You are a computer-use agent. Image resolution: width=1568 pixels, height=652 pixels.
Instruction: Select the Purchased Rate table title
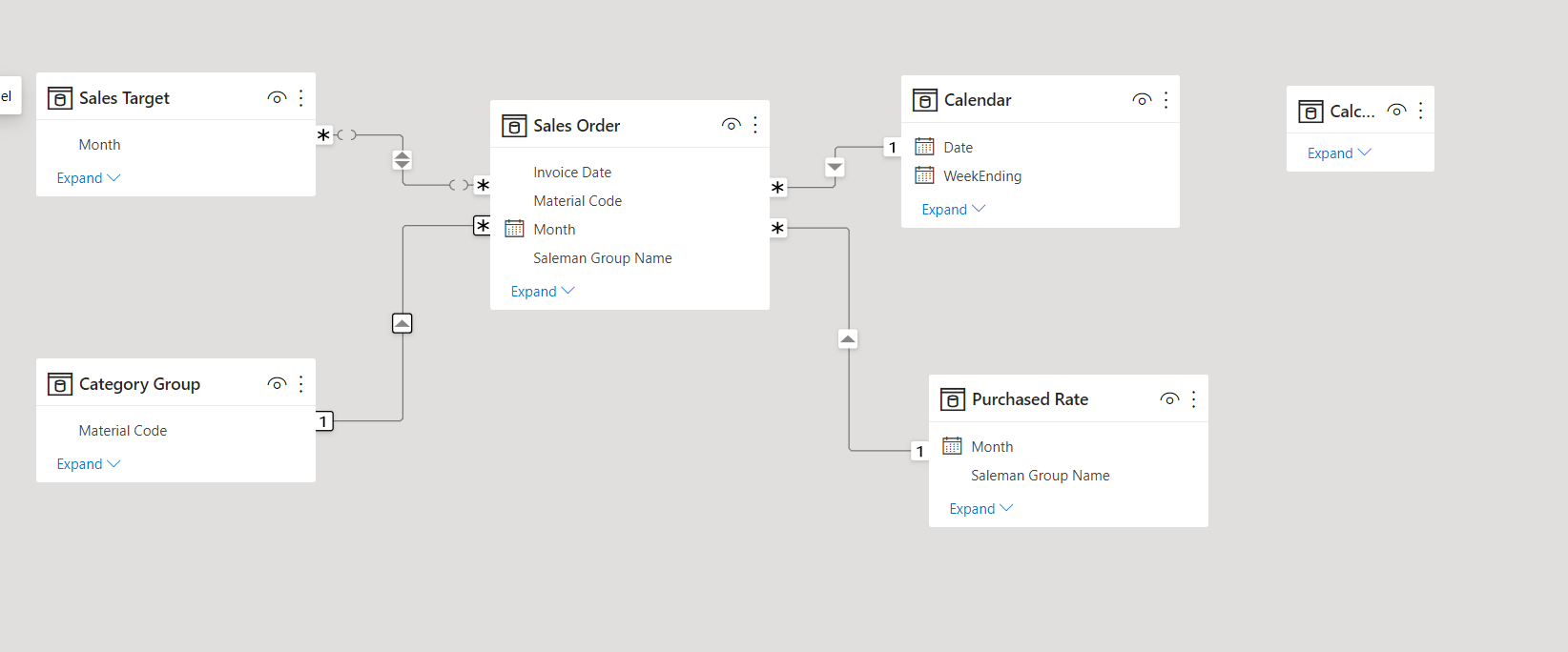click(1030, 399)
